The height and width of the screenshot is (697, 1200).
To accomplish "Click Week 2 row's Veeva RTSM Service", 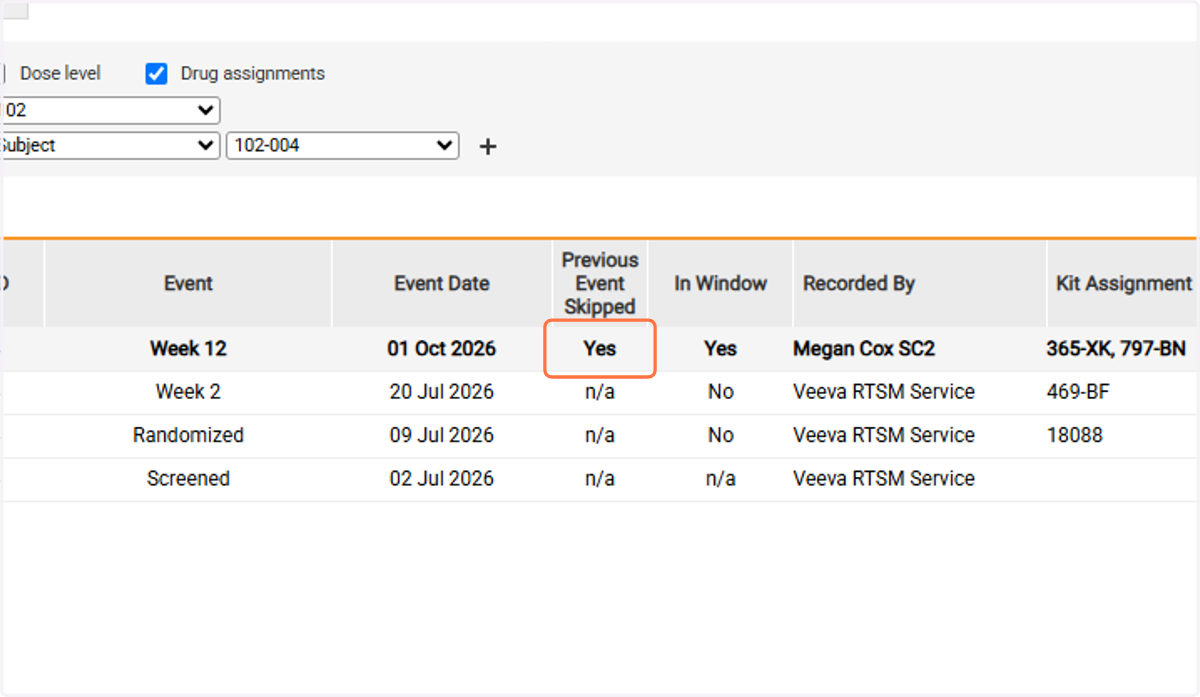I will point(884,392).
